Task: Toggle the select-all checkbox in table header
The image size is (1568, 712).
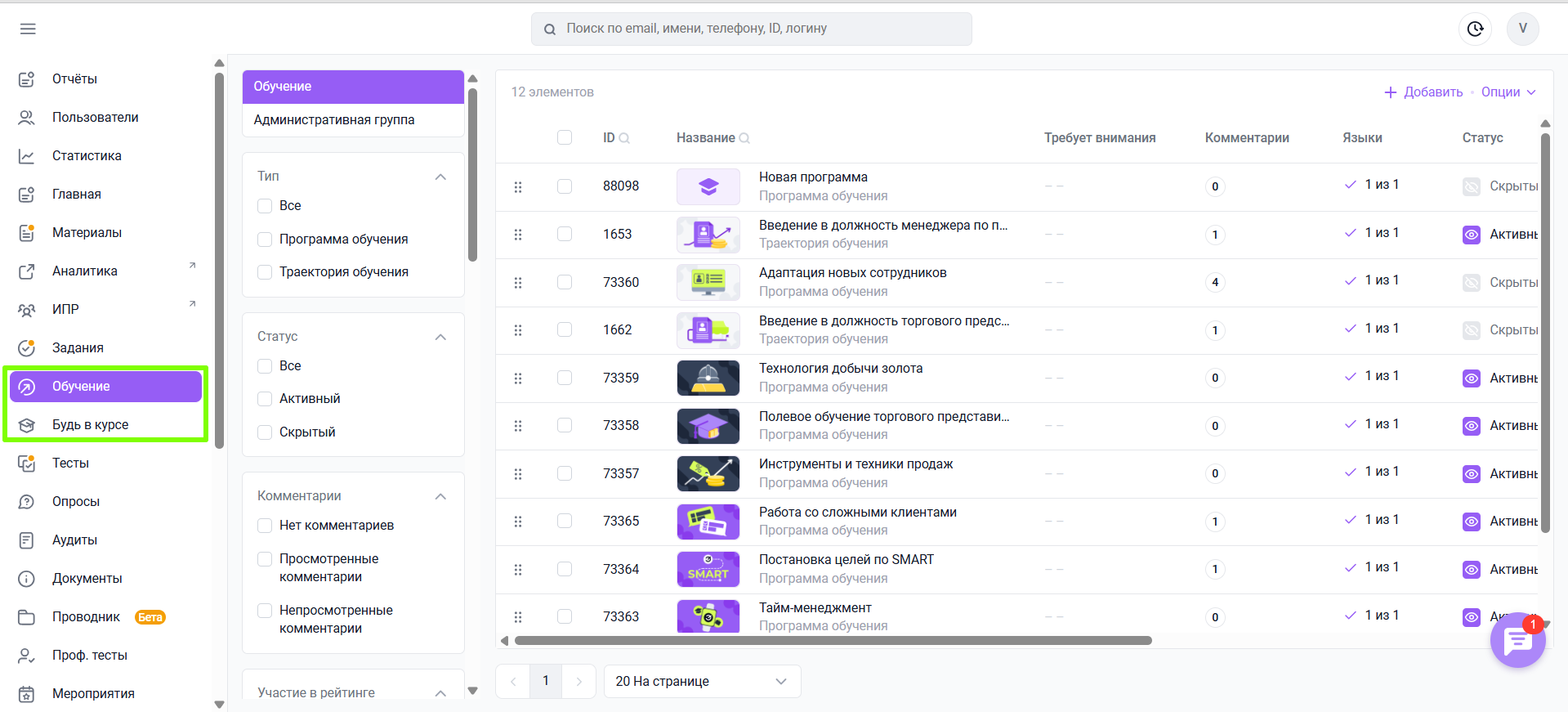Action: click(x=565, y=137)
